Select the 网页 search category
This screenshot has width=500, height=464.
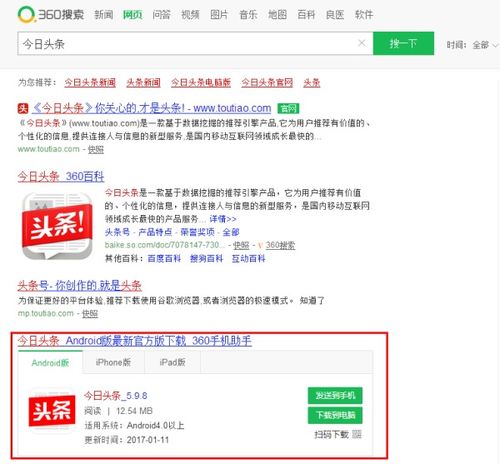pyautogui.click(x=132, y=15)
